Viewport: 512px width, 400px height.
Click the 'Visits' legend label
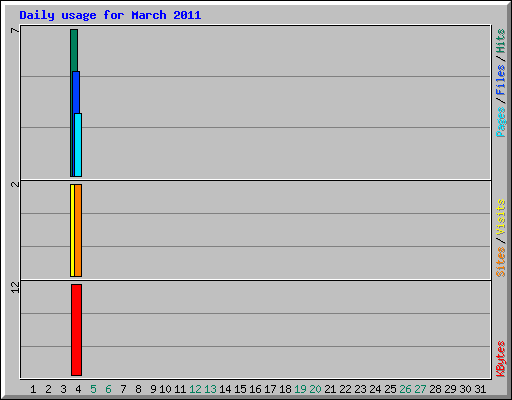[x=501, y=217]
